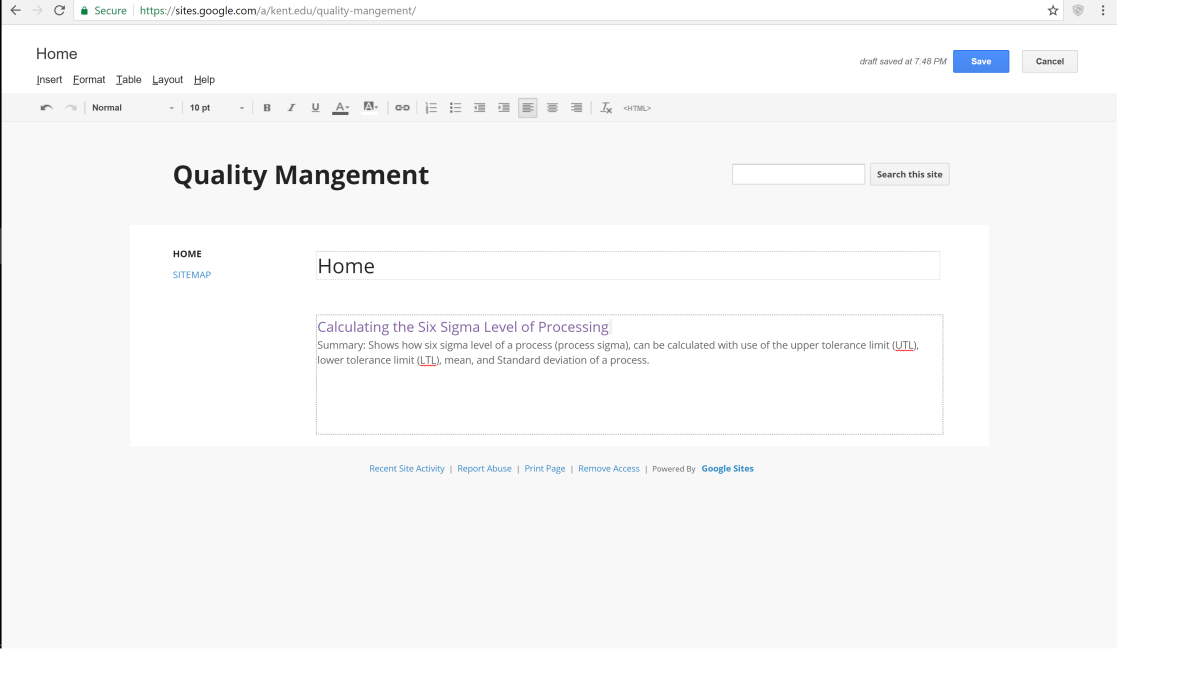1200x675 pixels.
Task: Toggle bold formatting in toolbar
Action: [267, 108]
